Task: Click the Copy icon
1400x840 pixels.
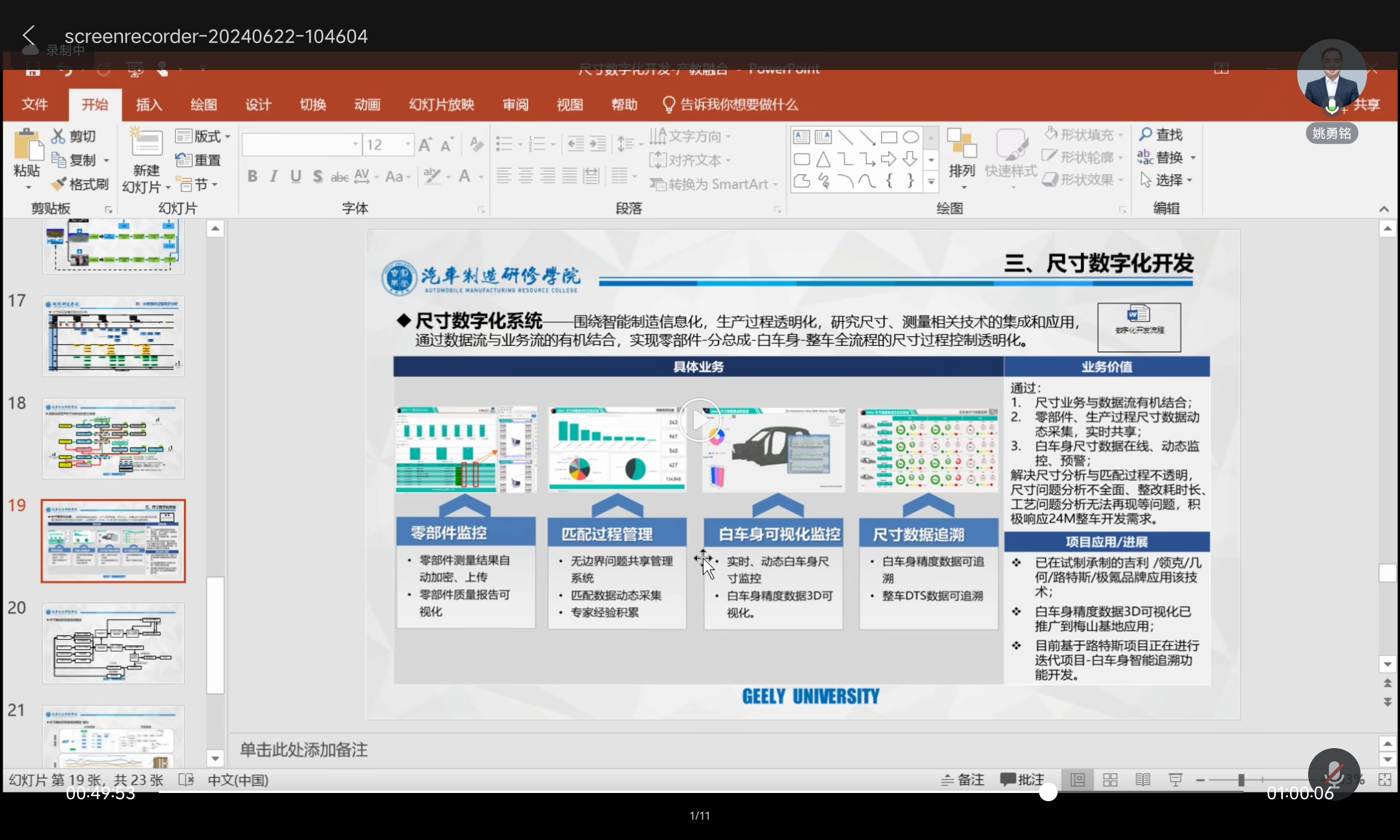Action: (59, 160)
